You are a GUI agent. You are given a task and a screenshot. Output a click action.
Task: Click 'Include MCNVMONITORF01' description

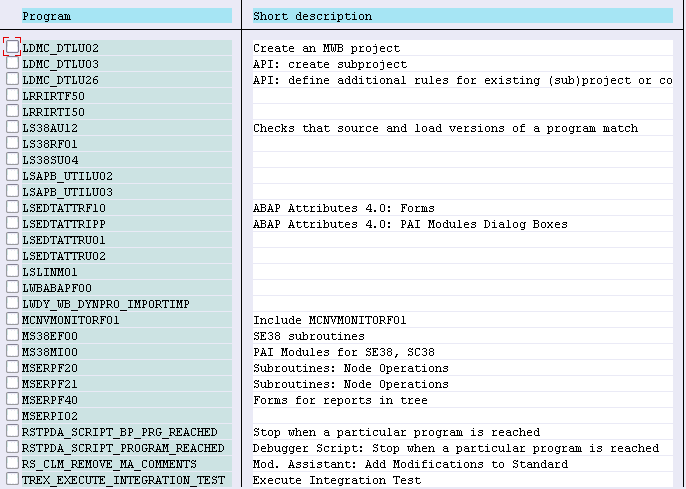[330, 320]
